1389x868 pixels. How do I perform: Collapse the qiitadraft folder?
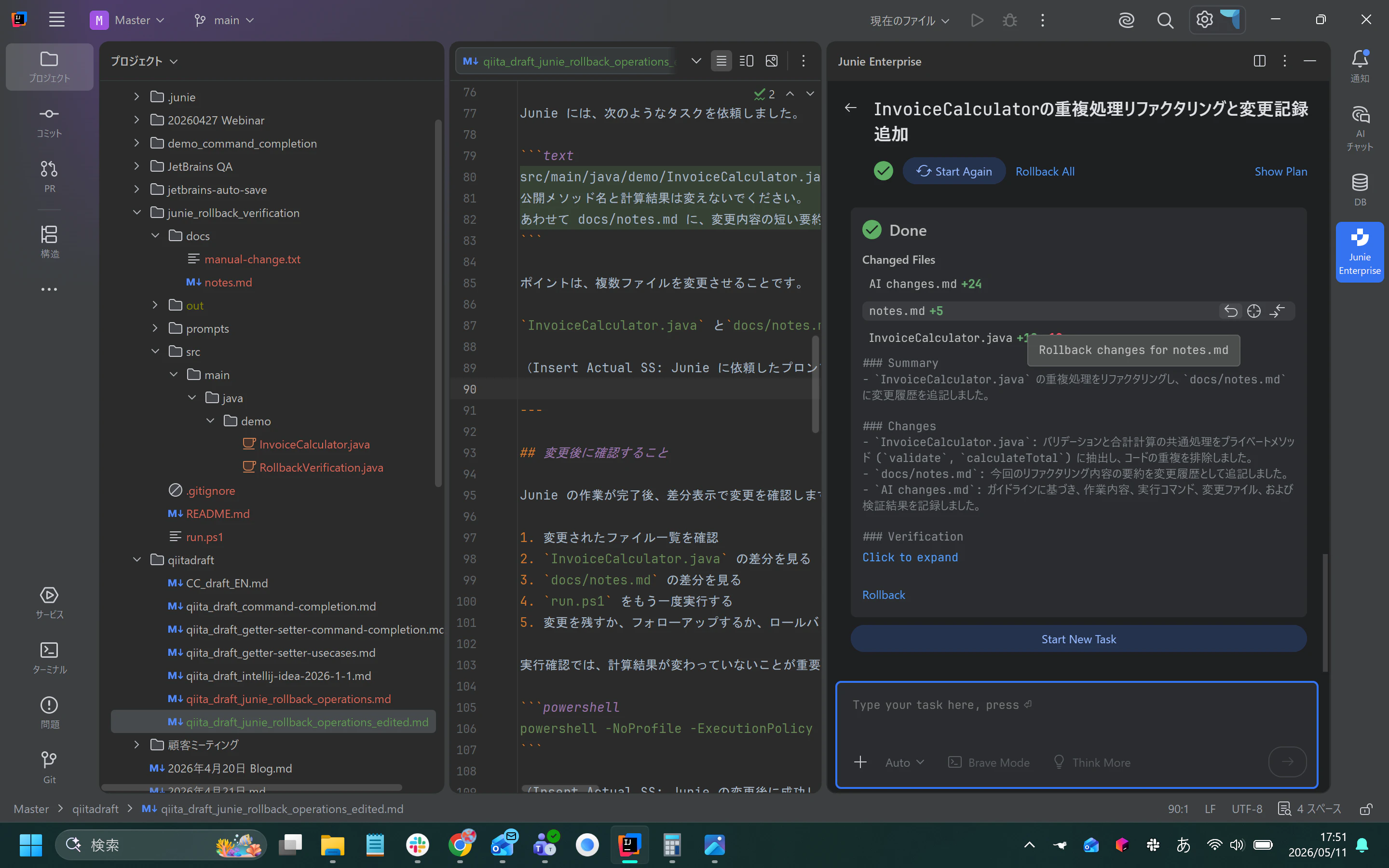pos(136,560)
